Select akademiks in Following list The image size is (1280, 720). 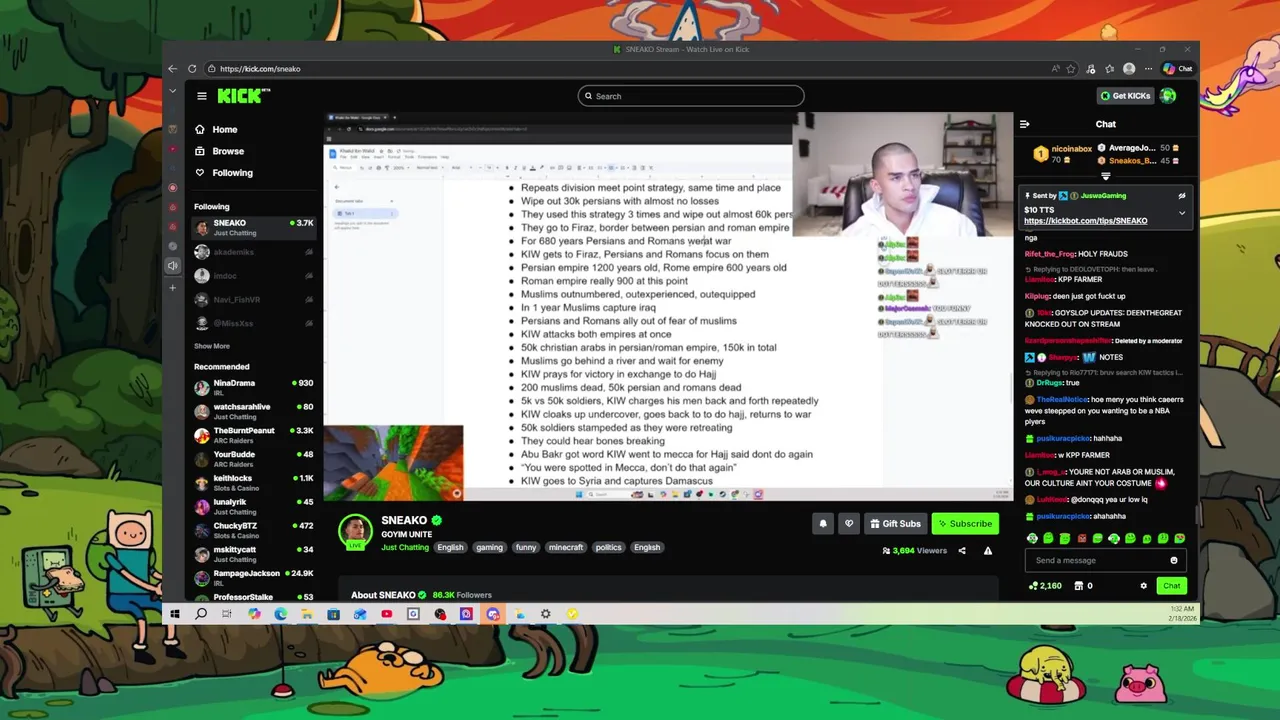(x=254, y=252)
